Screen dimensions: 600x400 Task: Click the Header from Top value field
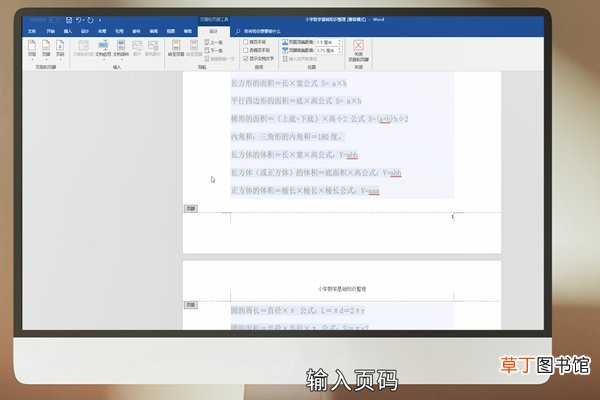tap(326, 42)
